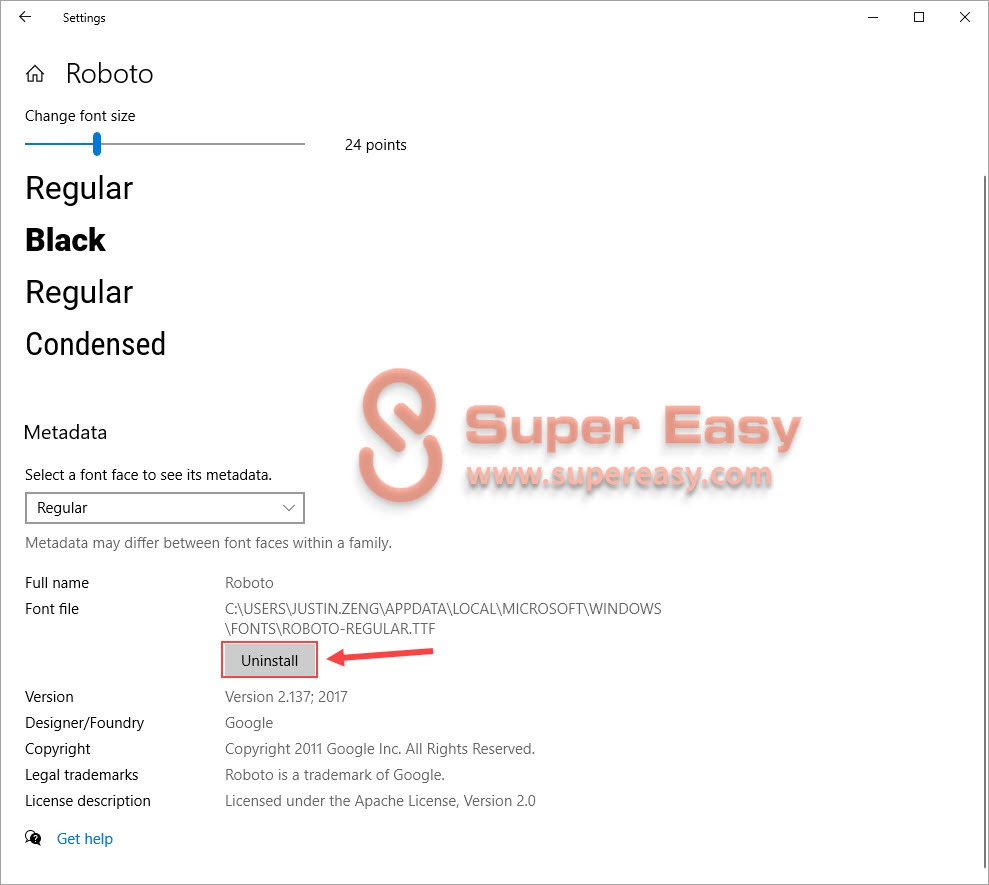Click the Copyright 2011 Google Inc. text
The width and height of the screenshot is (989, 885).
coord(379,749)
